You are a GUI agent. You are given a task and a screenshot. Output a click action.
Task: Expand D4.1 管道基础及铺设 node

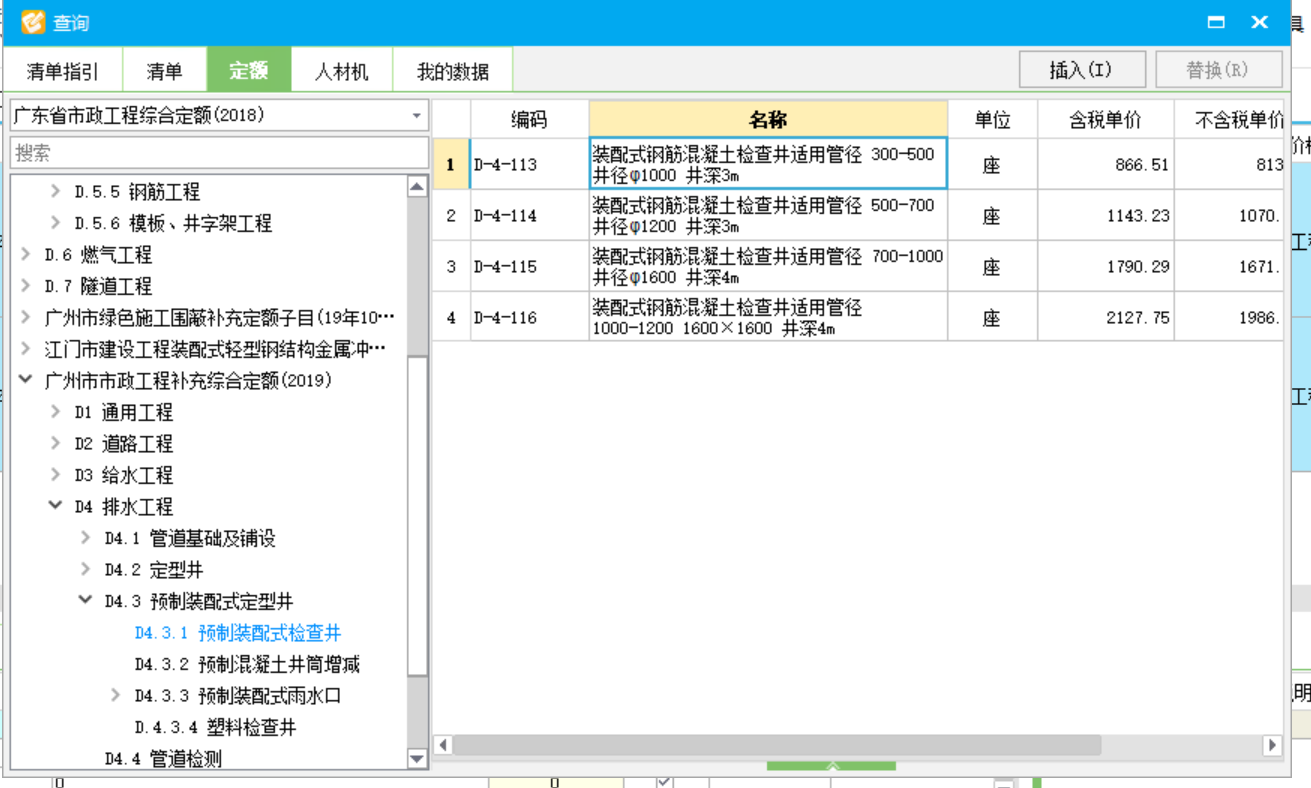point(85,538)
